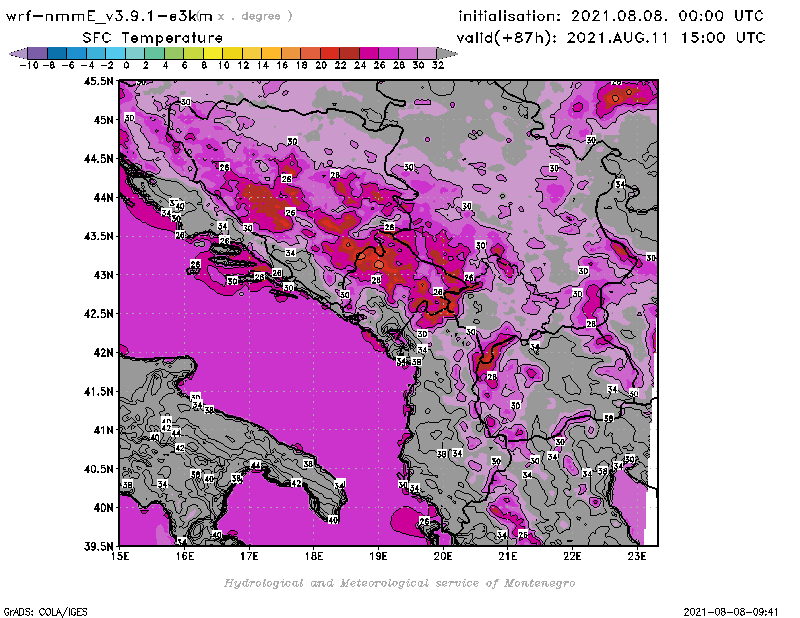Click the '40.5N' latitude label
The width and height of the screenshot is (800, 618).
coord(99,468)
